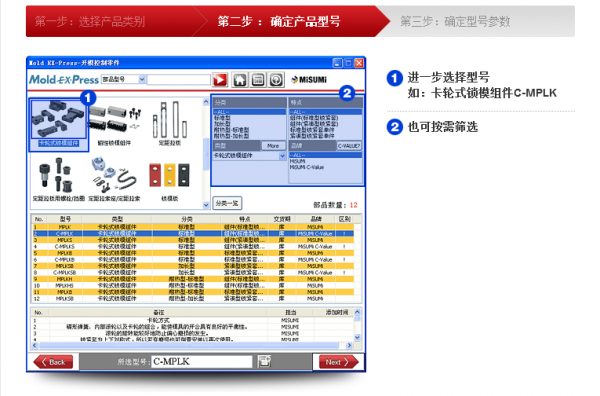600x396 pixels.
Task: Select MiSUMi C-Value in brand list
Action: pos(307,168)
